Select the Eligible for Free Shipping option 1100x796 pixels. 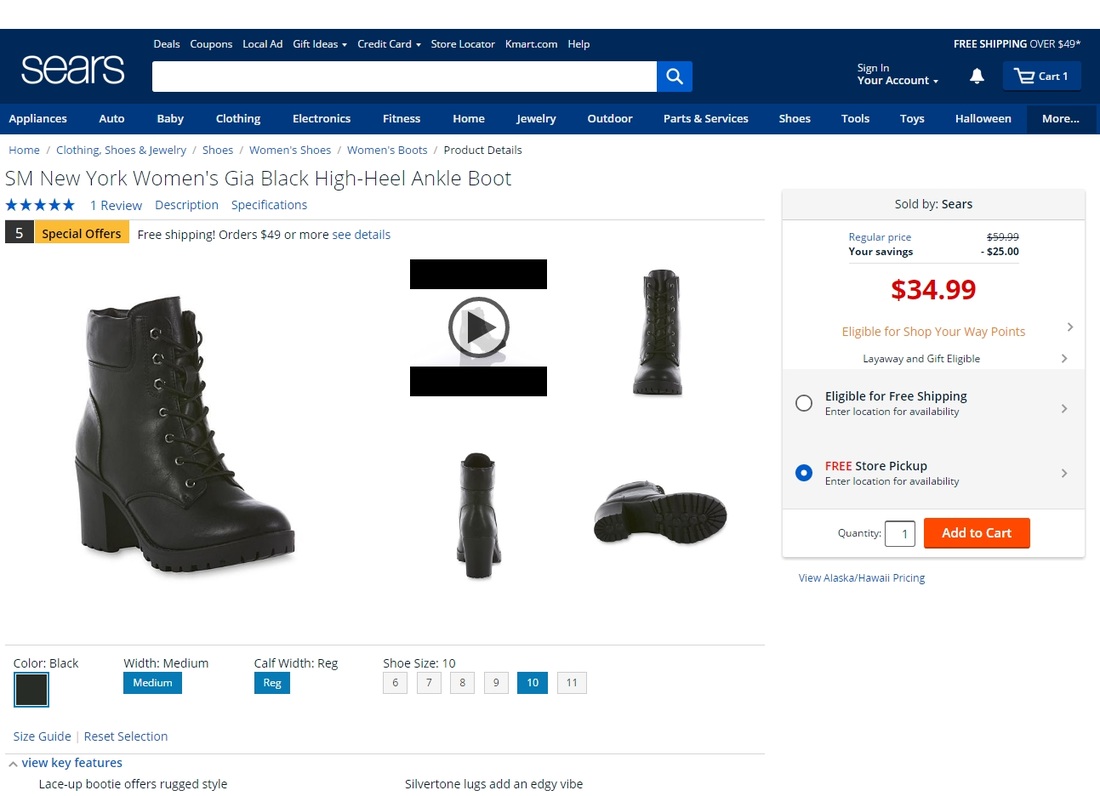(x=804, y=403)
